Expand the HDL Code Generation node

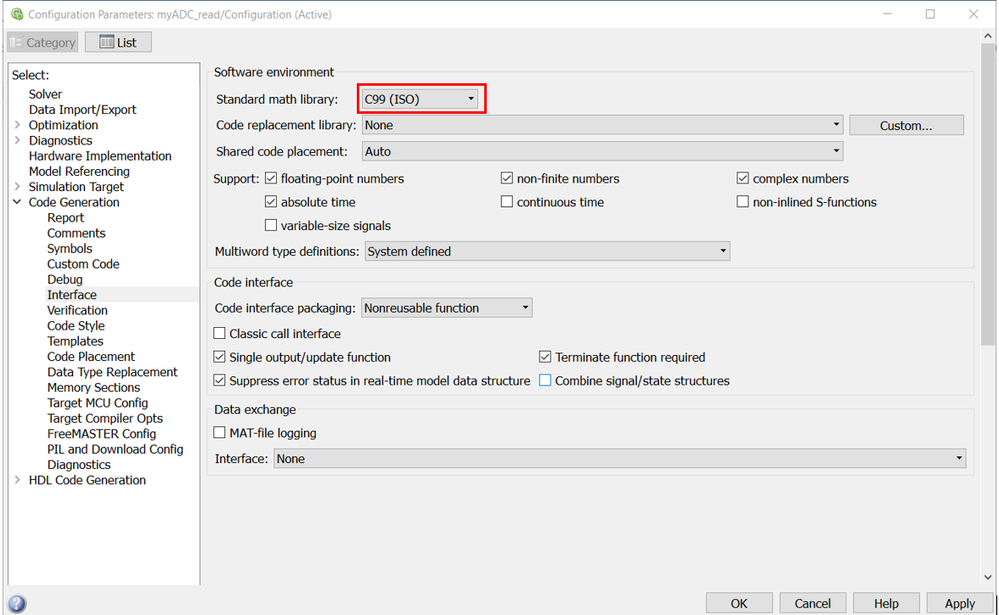(x=18, y=480)
